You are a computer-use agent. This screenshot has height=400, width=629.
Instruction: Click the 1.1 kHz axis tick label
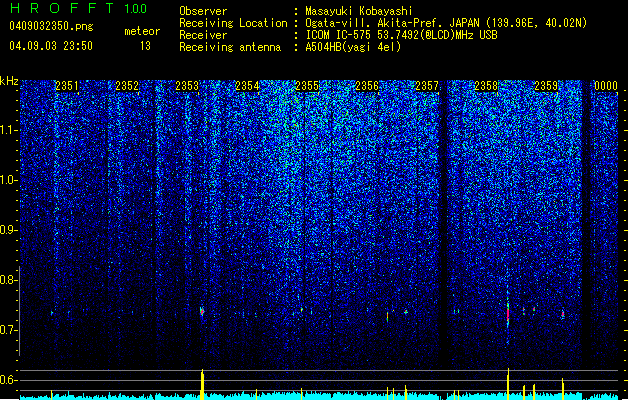pyautogui.click(x=9, y=130)
